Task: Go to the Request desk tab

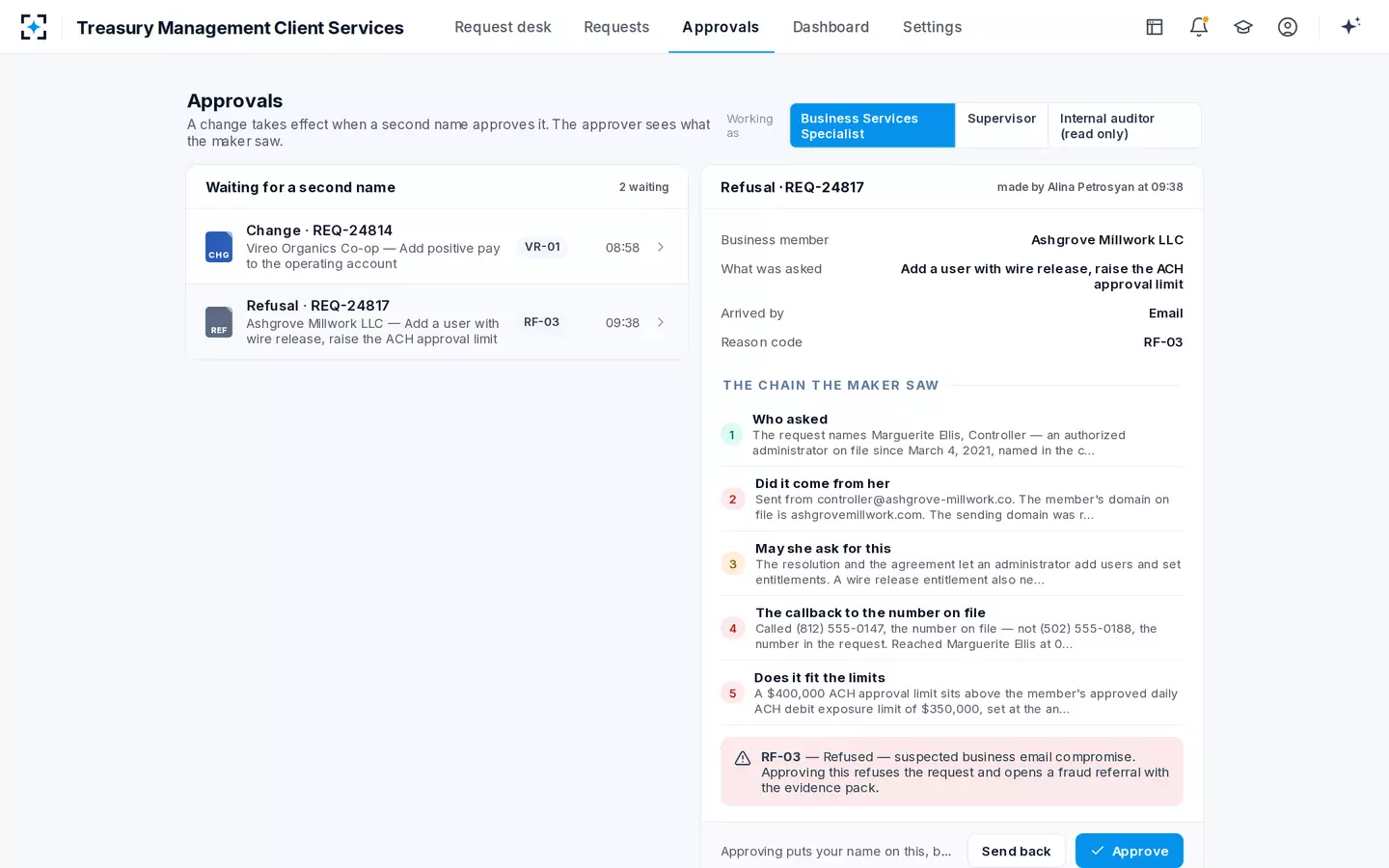Action: coord(503,27)
